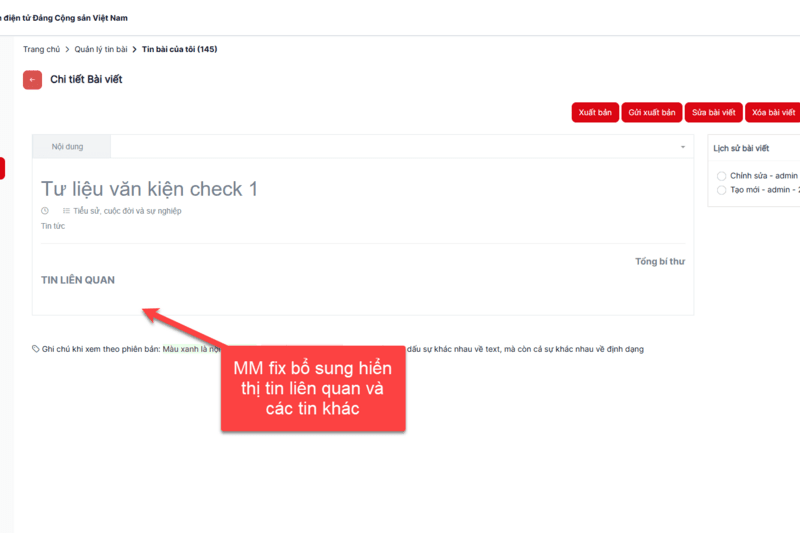
Task: Click the Lịch sử bài viết panel header
Action: coord(741,148)
